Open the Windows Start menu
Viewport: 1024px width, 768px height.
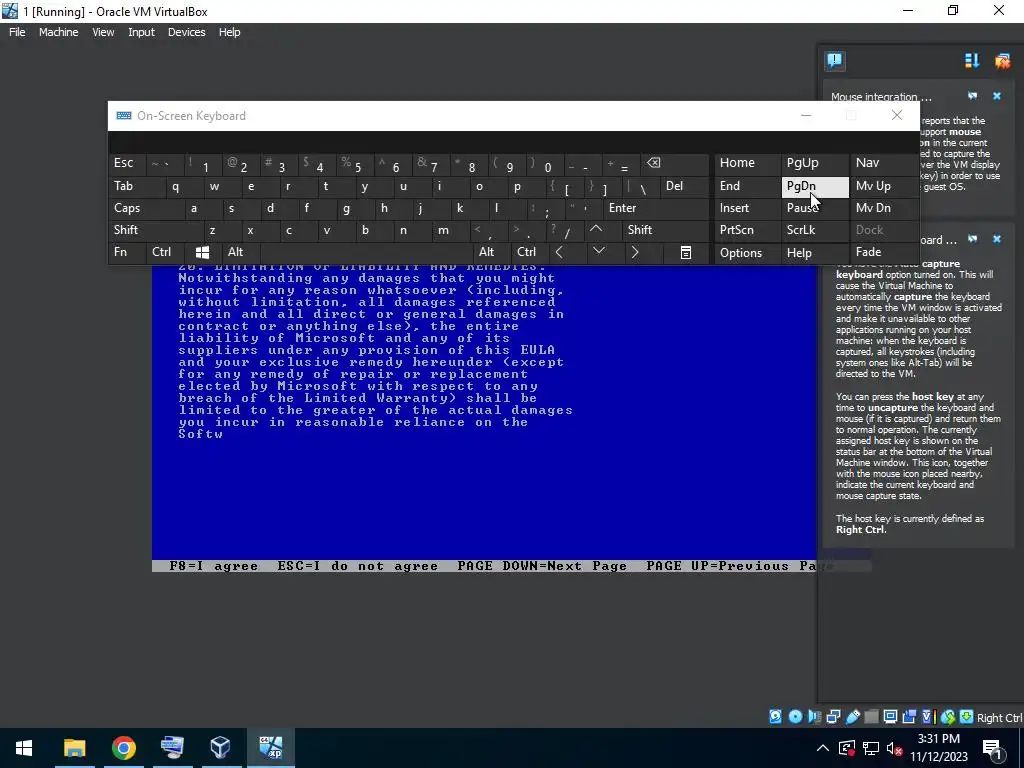[24, 748]
